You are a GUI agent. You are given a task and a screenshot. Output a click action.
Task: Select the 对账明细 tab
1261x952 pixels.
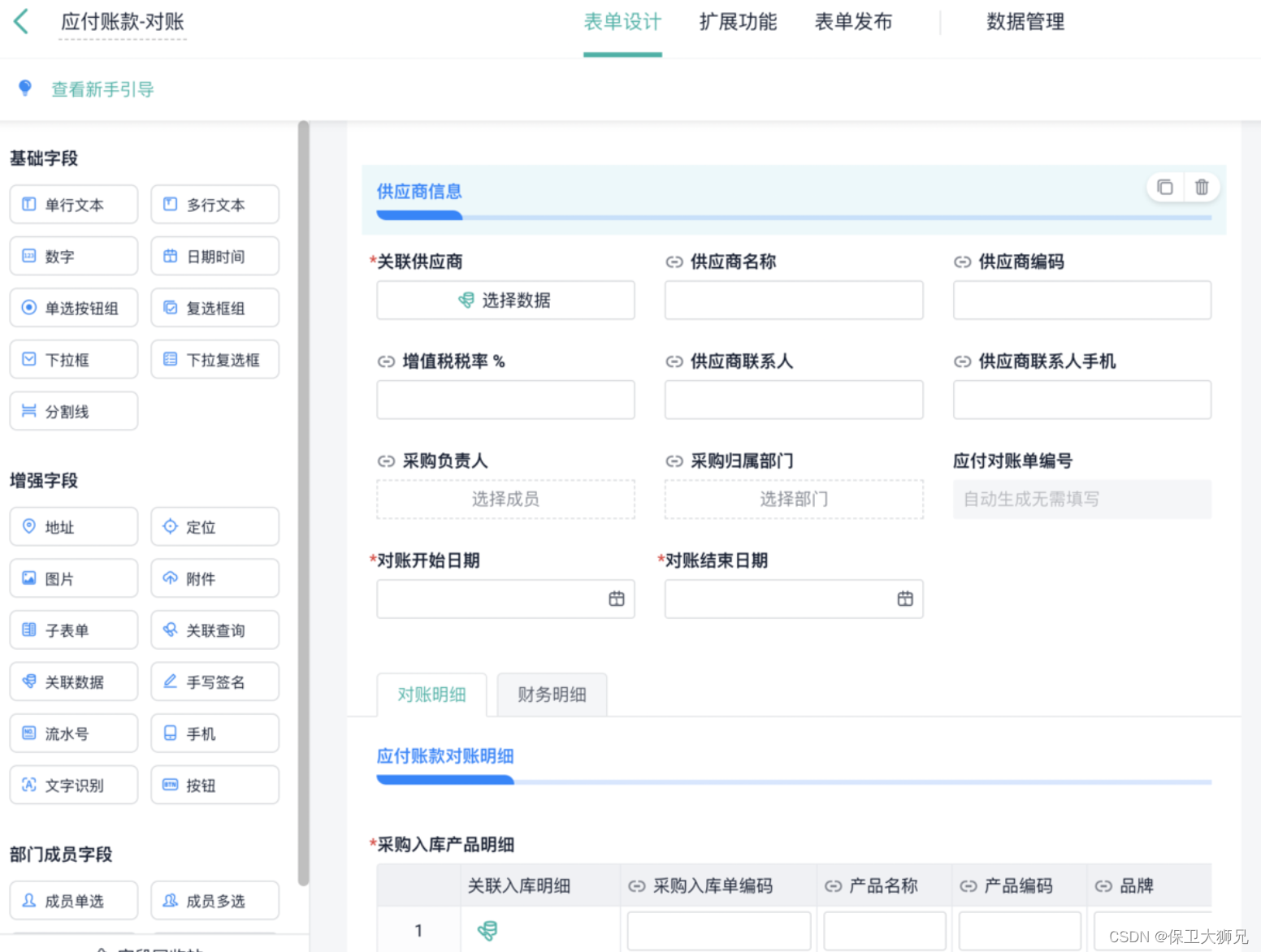[x=431, y=695]
